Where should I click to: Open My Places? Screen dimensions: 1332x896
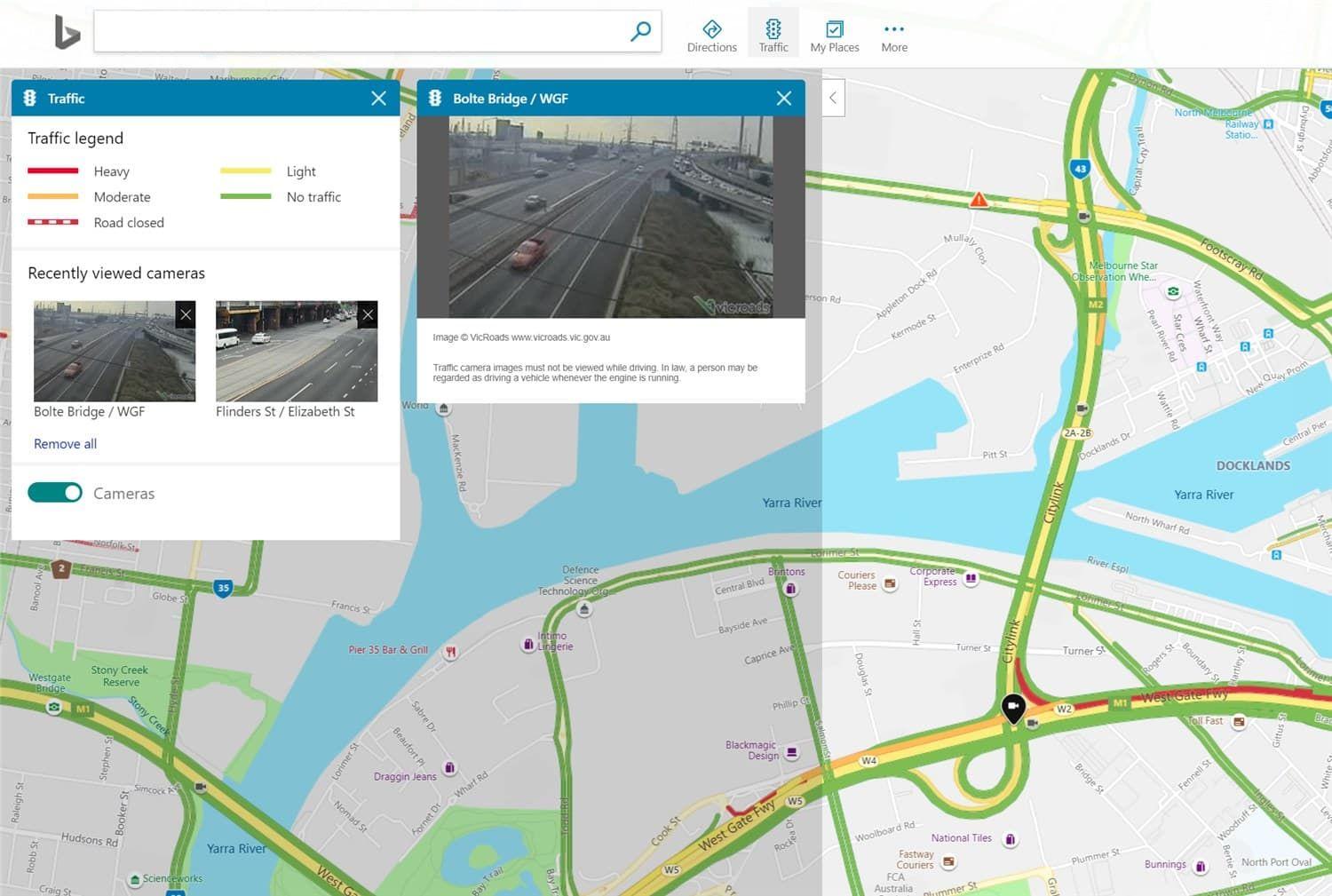(x=834, y=36)
